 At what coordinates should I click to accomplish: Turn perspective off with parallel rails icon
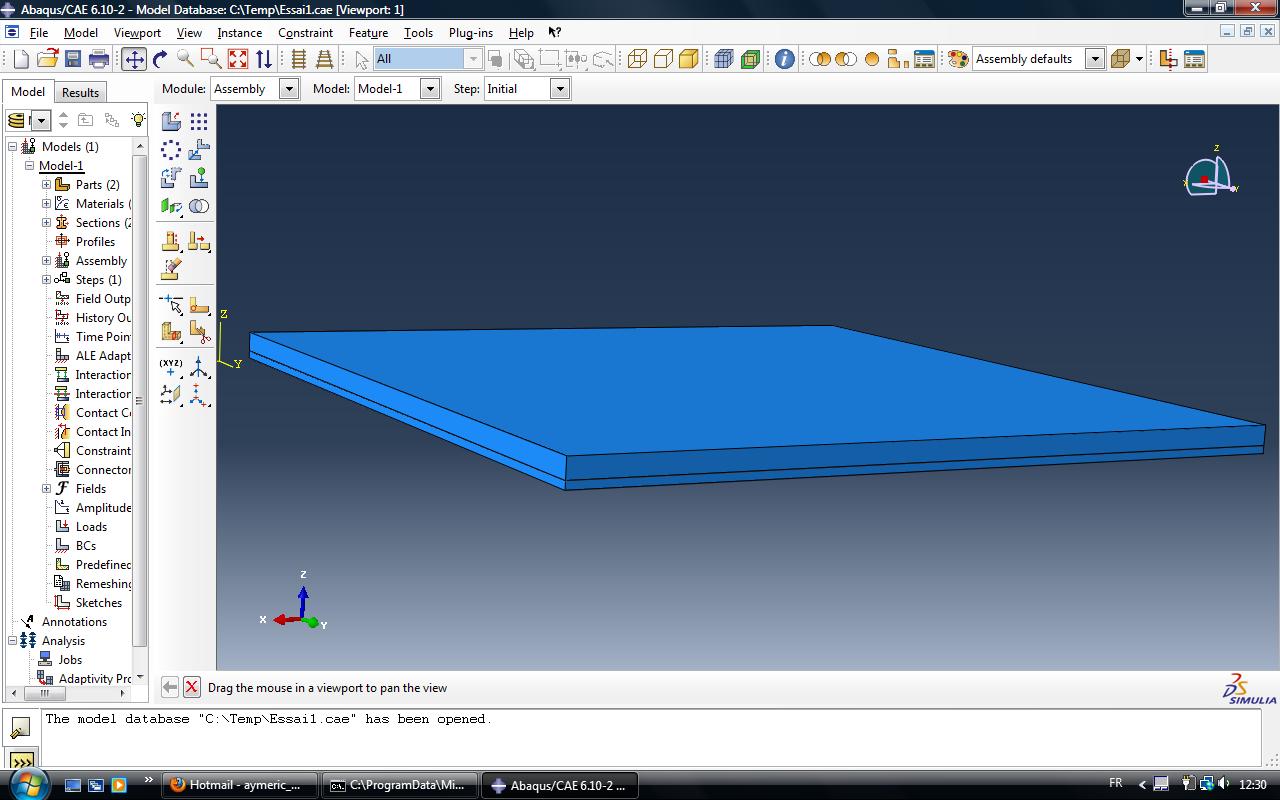(x=298, y=59)
